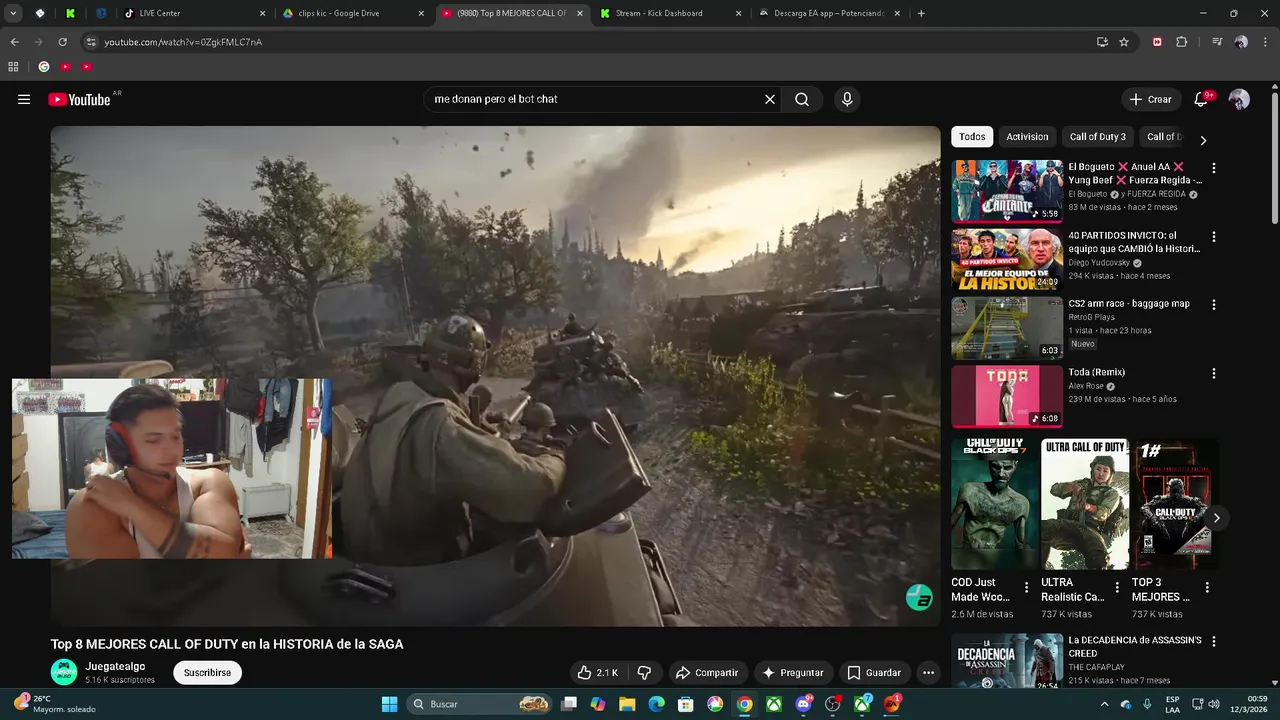The width and height of the screenshot is (1280, 720).
Task: Open Chrome extensions puzzle icon
Action: click(1181, 42)
